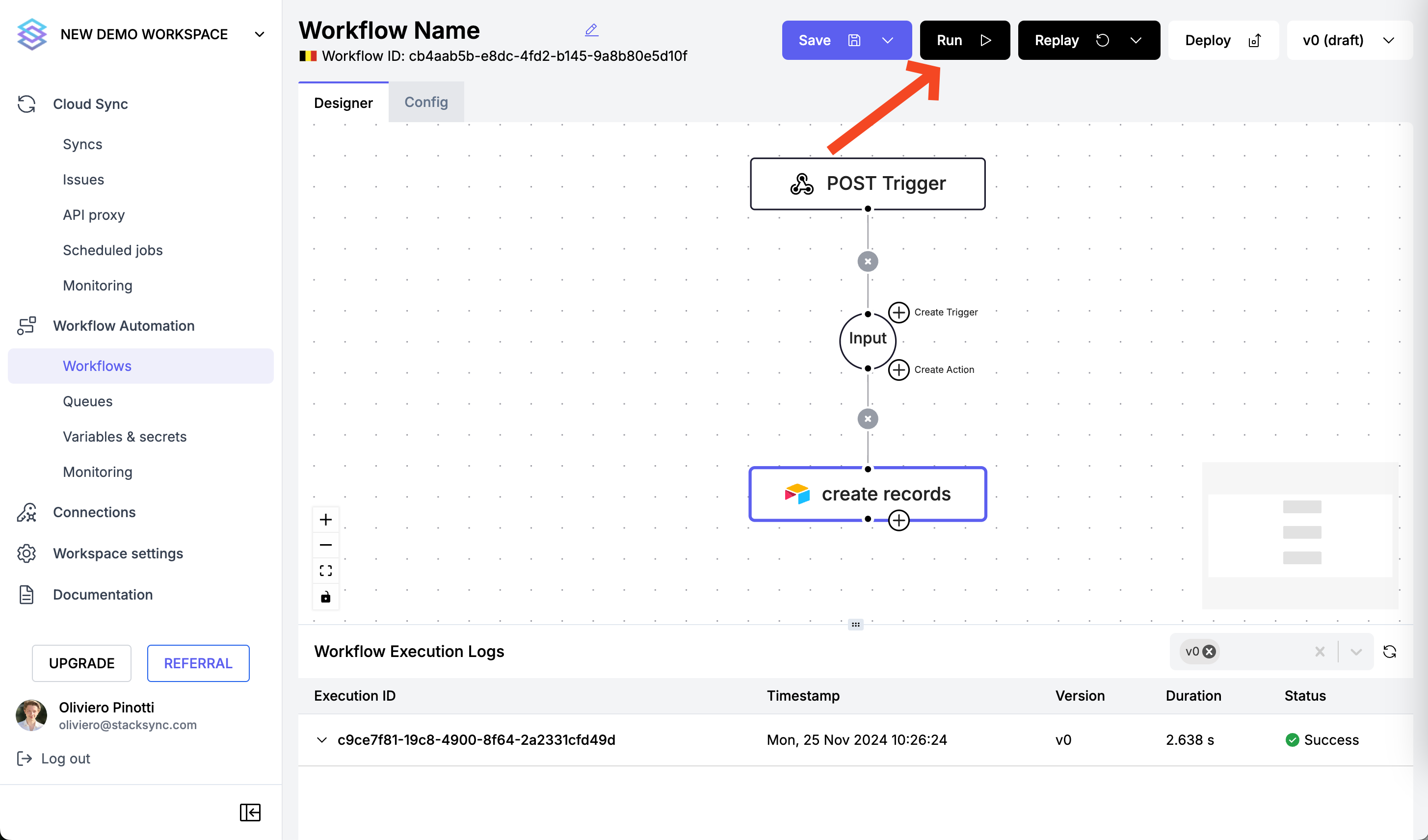Expand the execution c9ce7f81 log row
Screen dimensions: 1428x840
pyautogui.click(x=322, y=740)
